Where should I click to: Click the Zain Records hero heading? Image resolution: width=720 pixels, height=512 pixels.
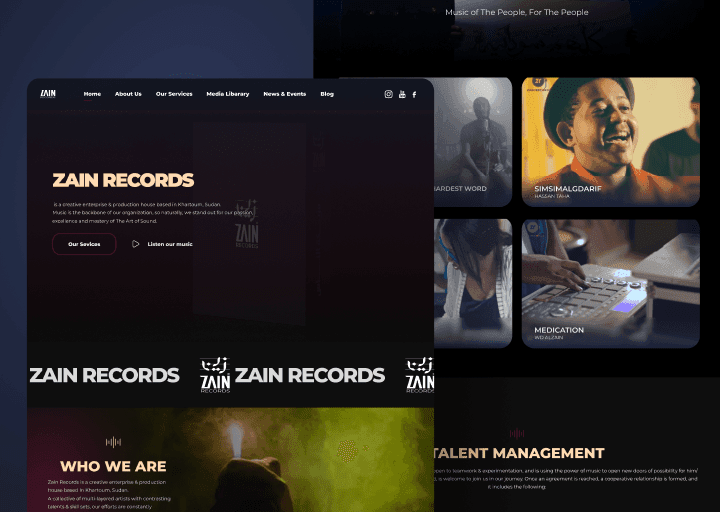point(123,180)
